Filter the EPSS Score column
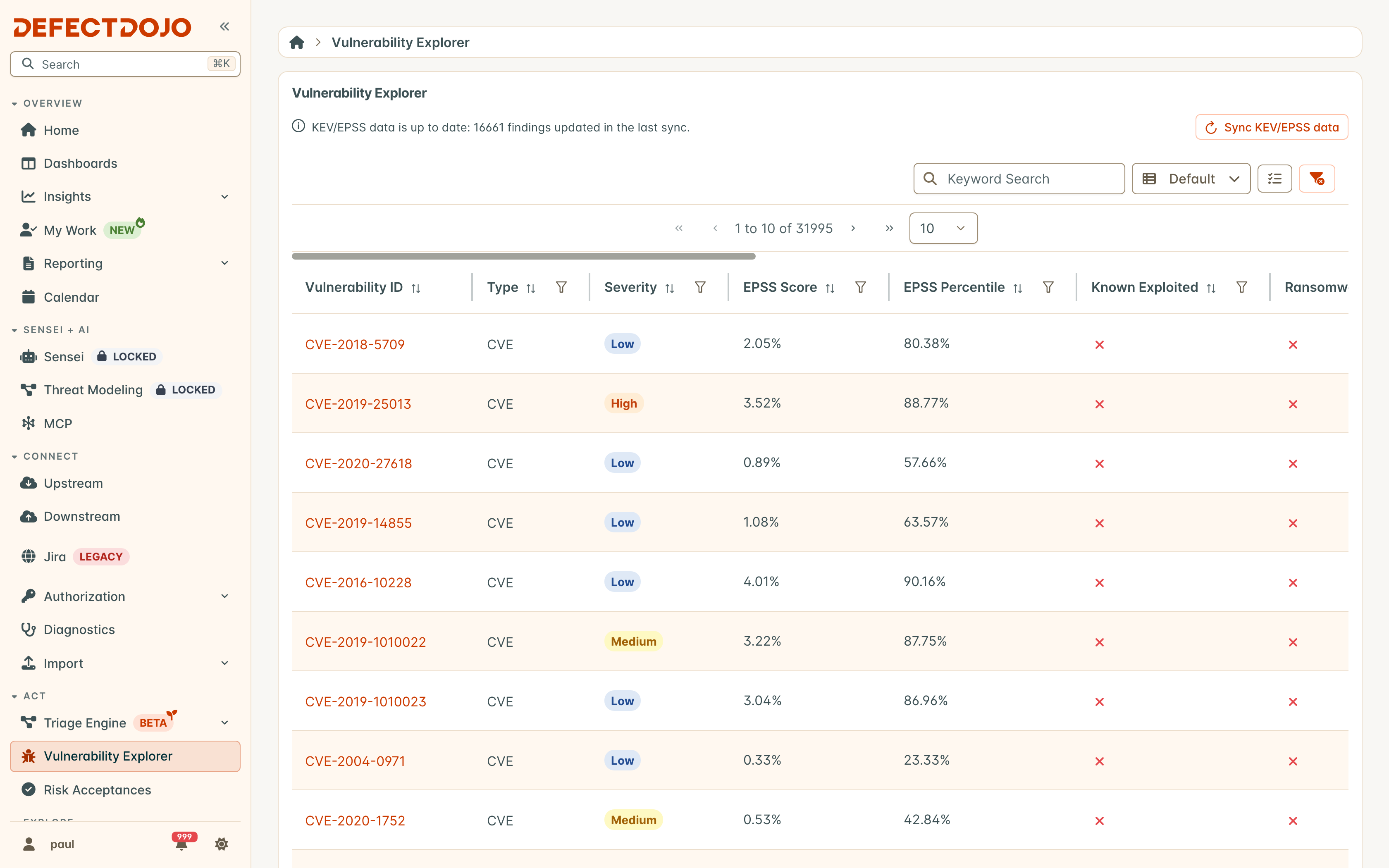The image size is (1389, 868). click(x=860, y=287)
